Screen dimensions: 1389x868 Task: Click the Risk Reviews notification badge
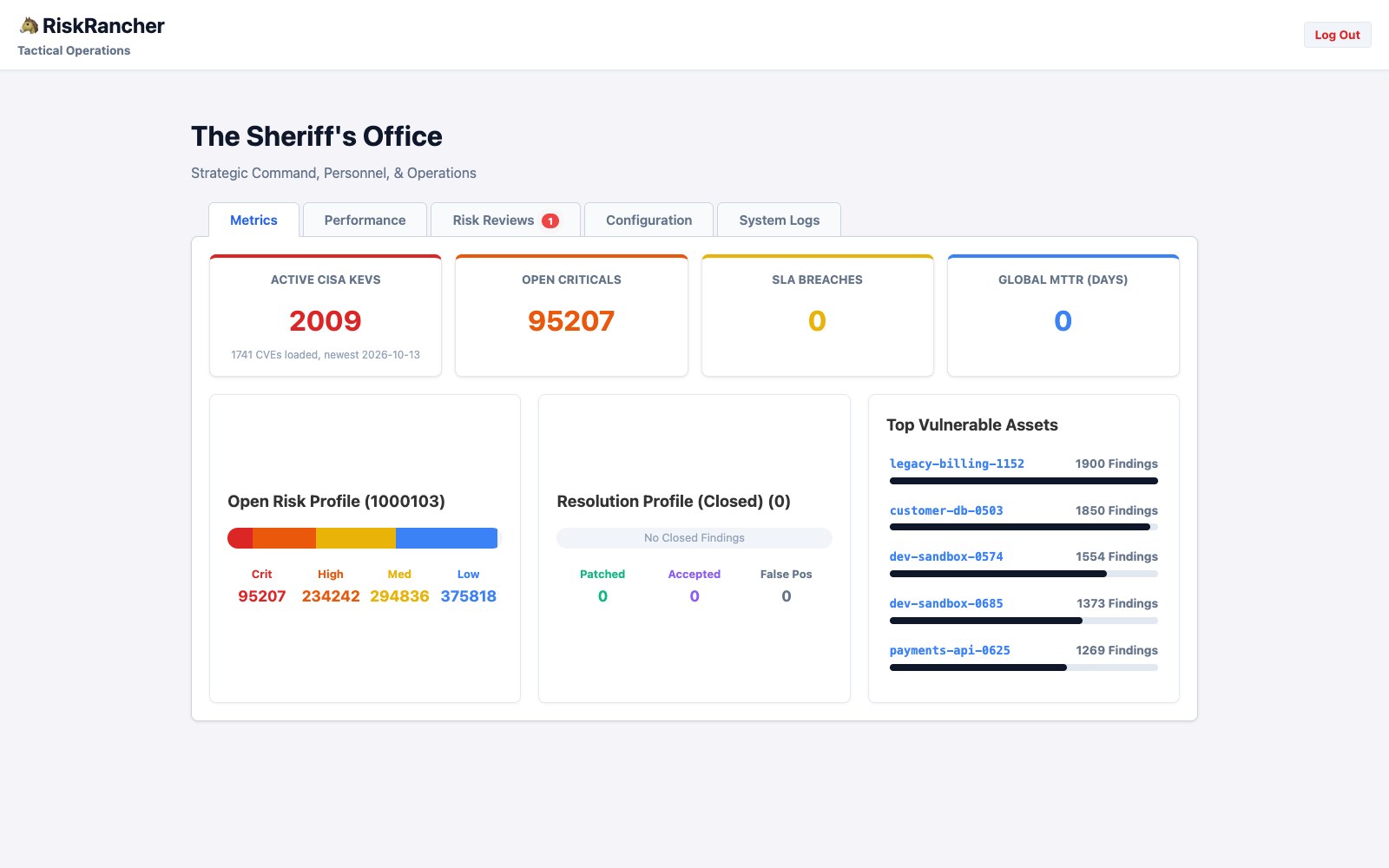[x=550, y=220]
